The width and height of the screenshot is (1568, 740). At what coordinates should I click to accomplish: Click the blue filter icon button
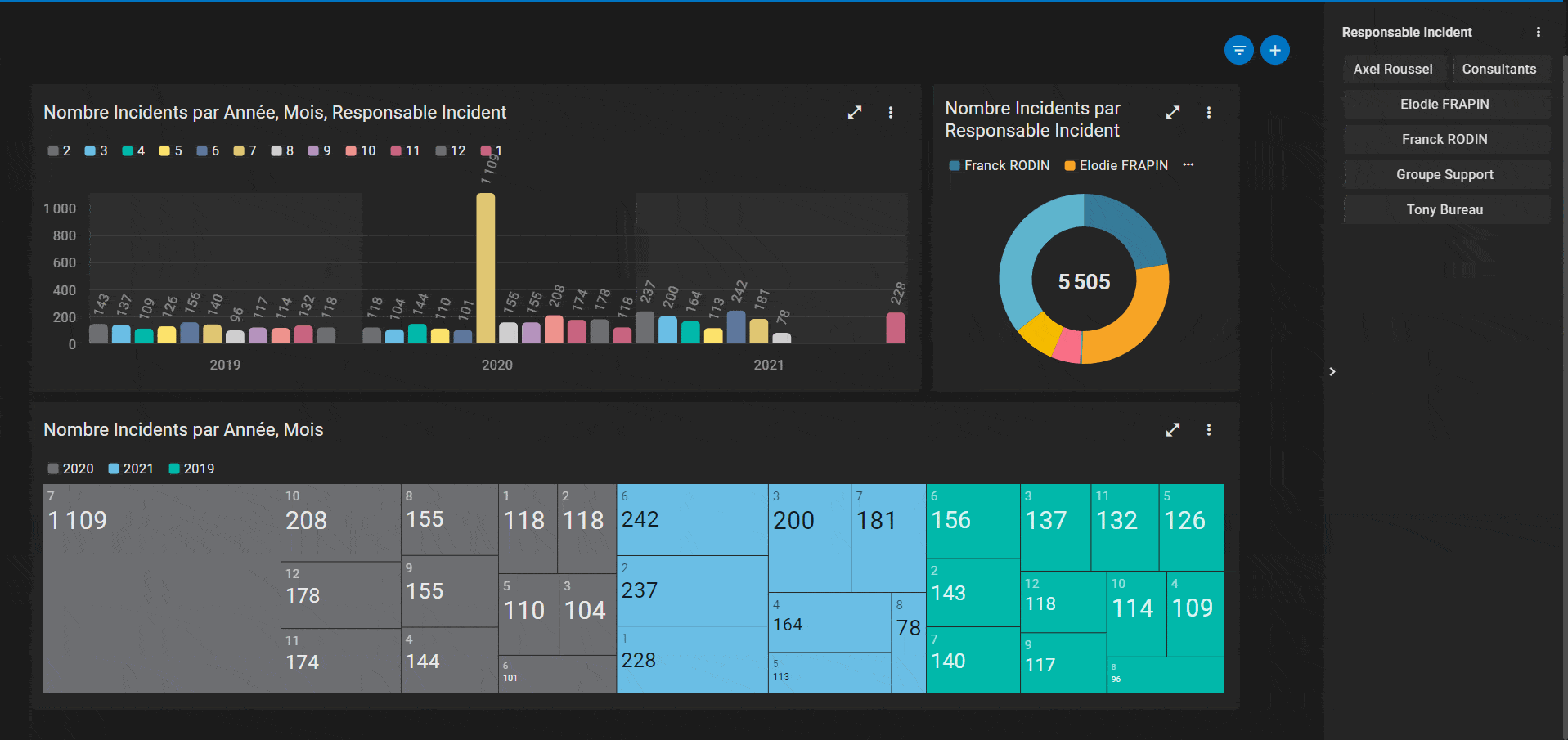point(1238,51)
